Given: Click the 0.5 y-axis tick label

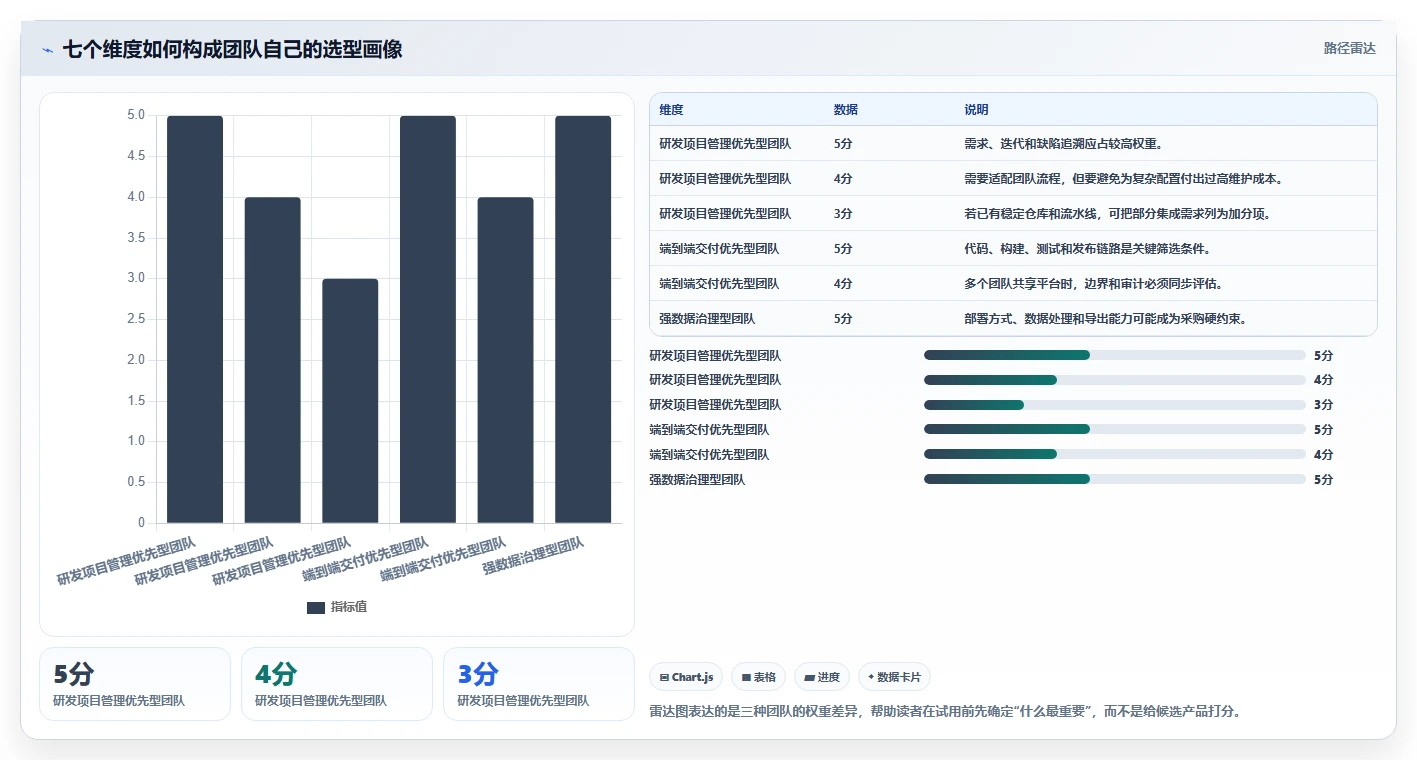Looking at the screenshot, I should tap(135, 482).
